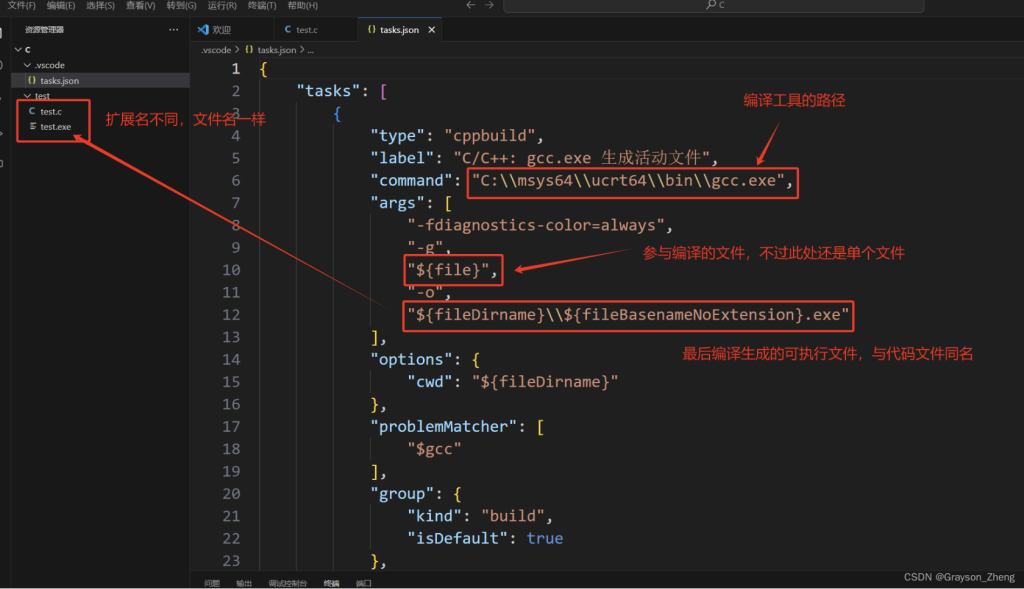
Task: Click the forward navigation arrow in title bar
Action: [489, 5]
